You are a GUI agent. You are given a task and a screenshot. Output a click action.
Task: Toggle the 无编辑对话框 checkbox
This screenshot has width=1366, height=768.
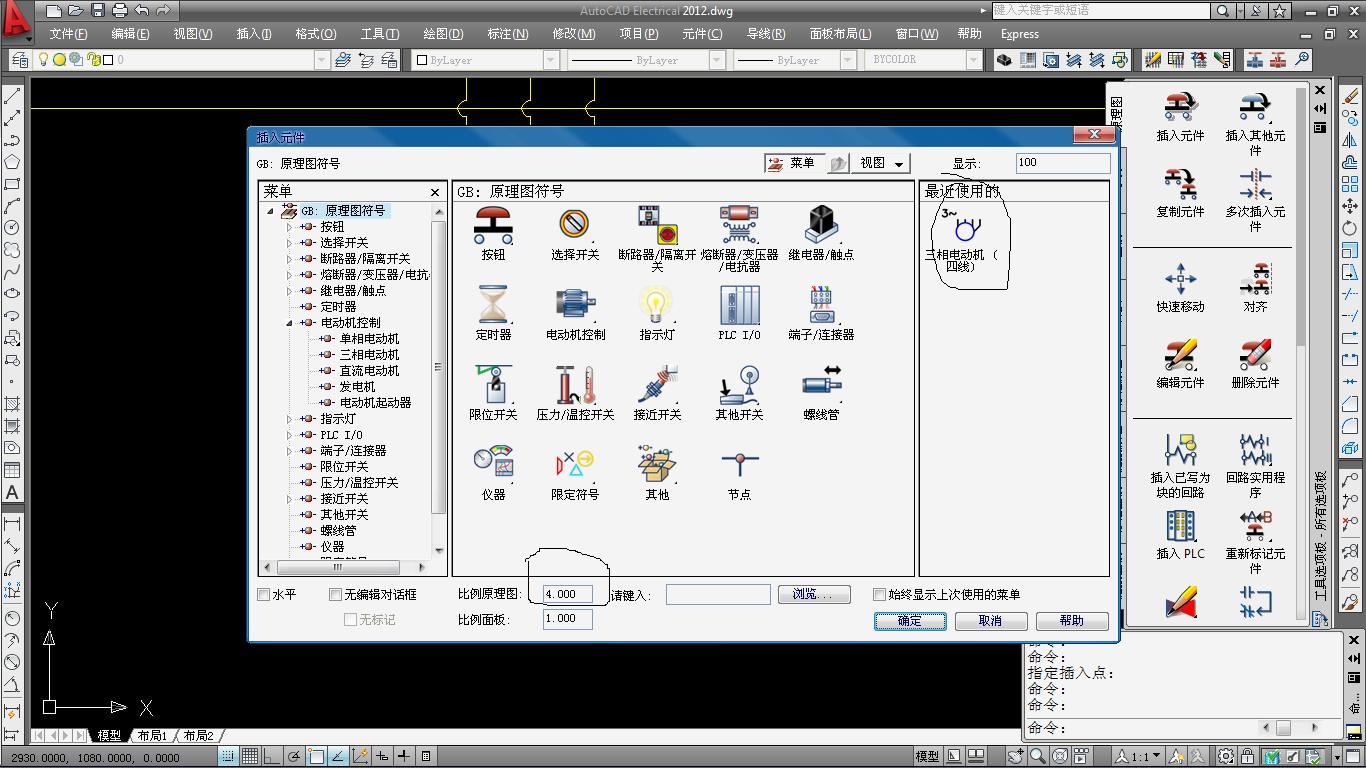[336, 595]
